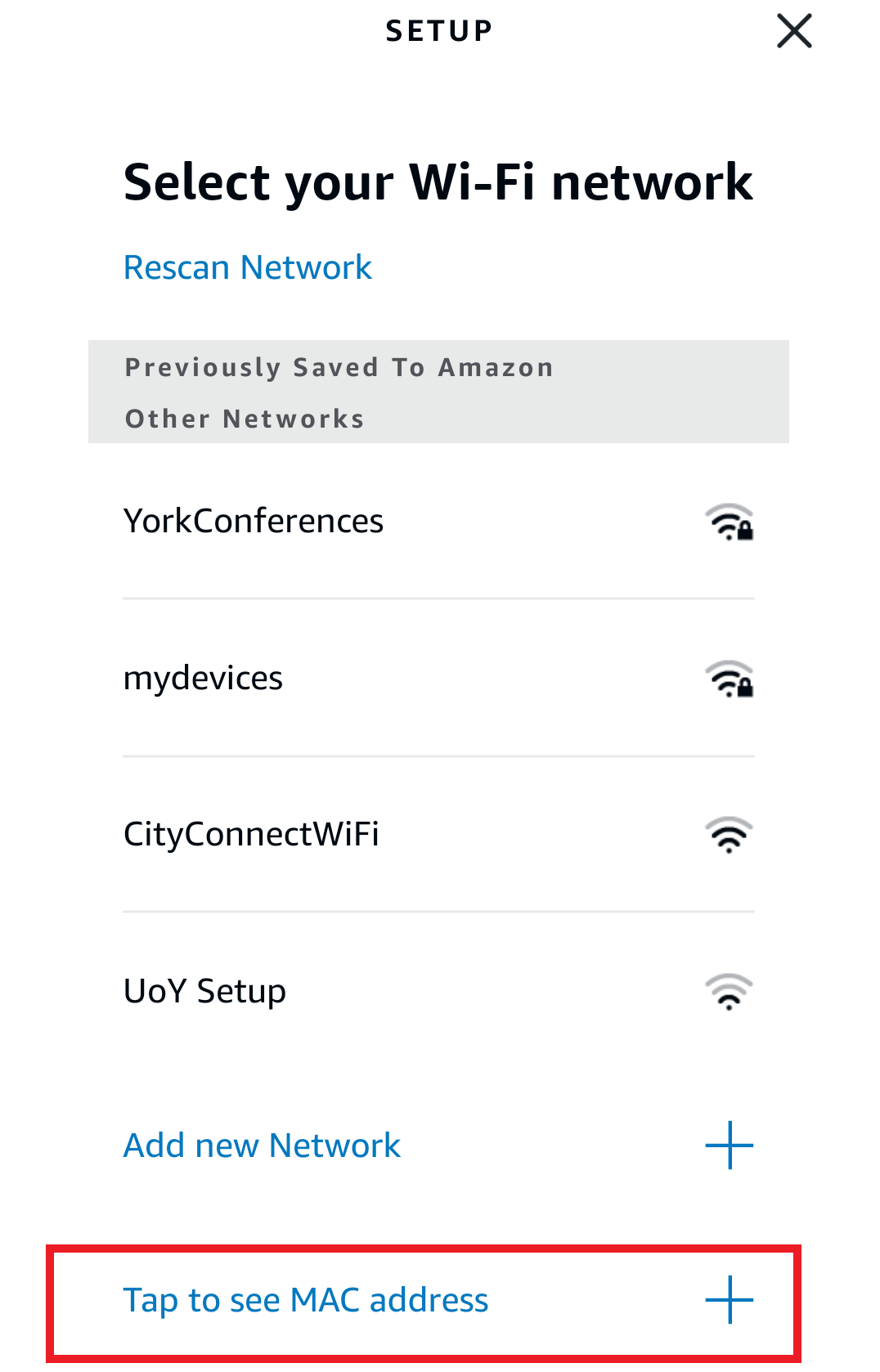The width and height of the screenshot is (880, 1372).
Task: Select the YorkConferences network name
Action: coord(254,521)
